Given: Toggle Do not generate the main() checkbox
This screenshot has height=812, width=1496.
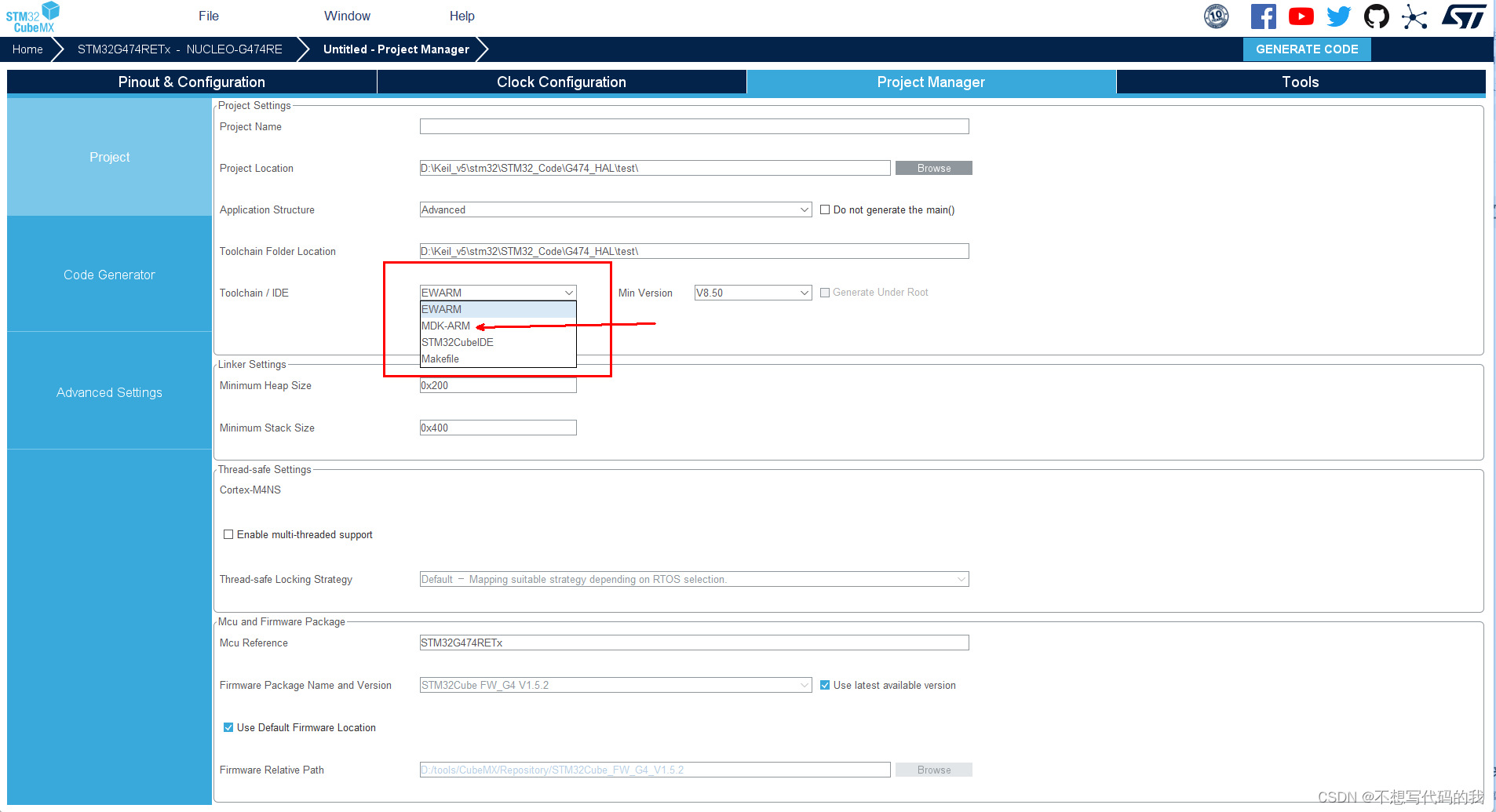Looking at the screenshot, I should tap(825, 209).
